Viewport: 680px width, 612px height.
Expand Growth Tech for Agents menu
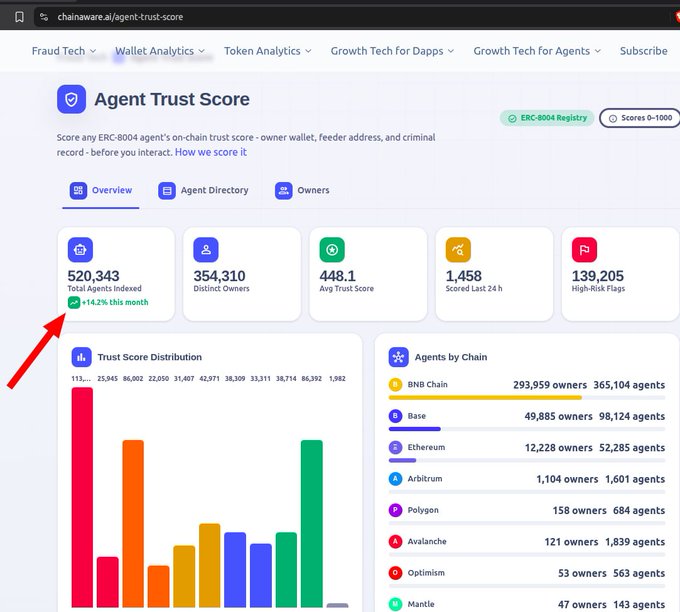pos(537,51)
